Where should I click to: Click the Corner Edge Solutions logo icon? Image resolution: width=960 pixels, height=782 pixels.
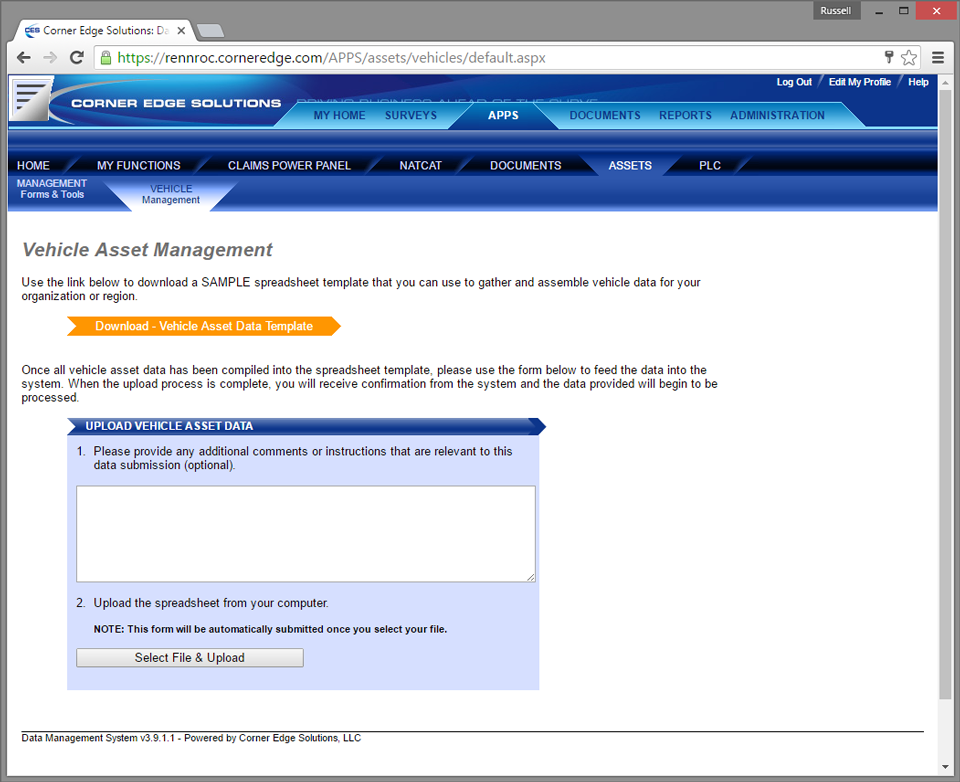31,98
